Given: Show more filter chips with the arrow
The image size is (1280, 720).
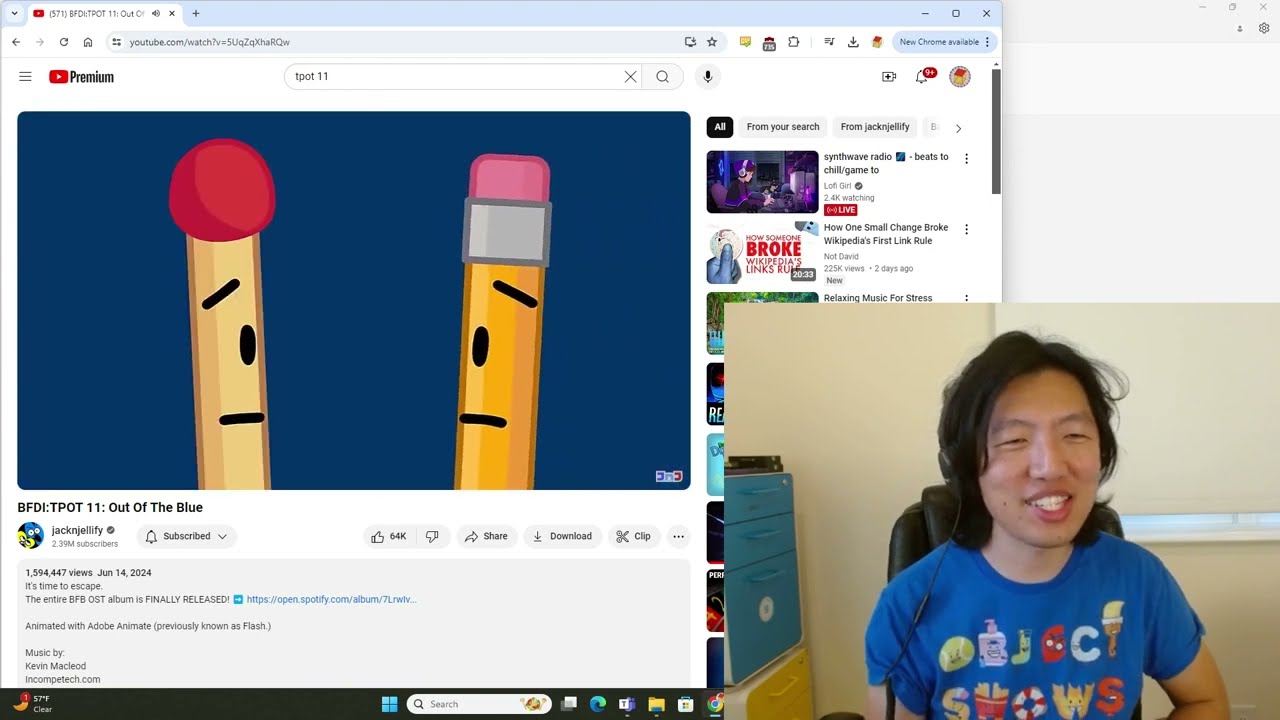Looking at the screenshot, I should tap(958, 128).
